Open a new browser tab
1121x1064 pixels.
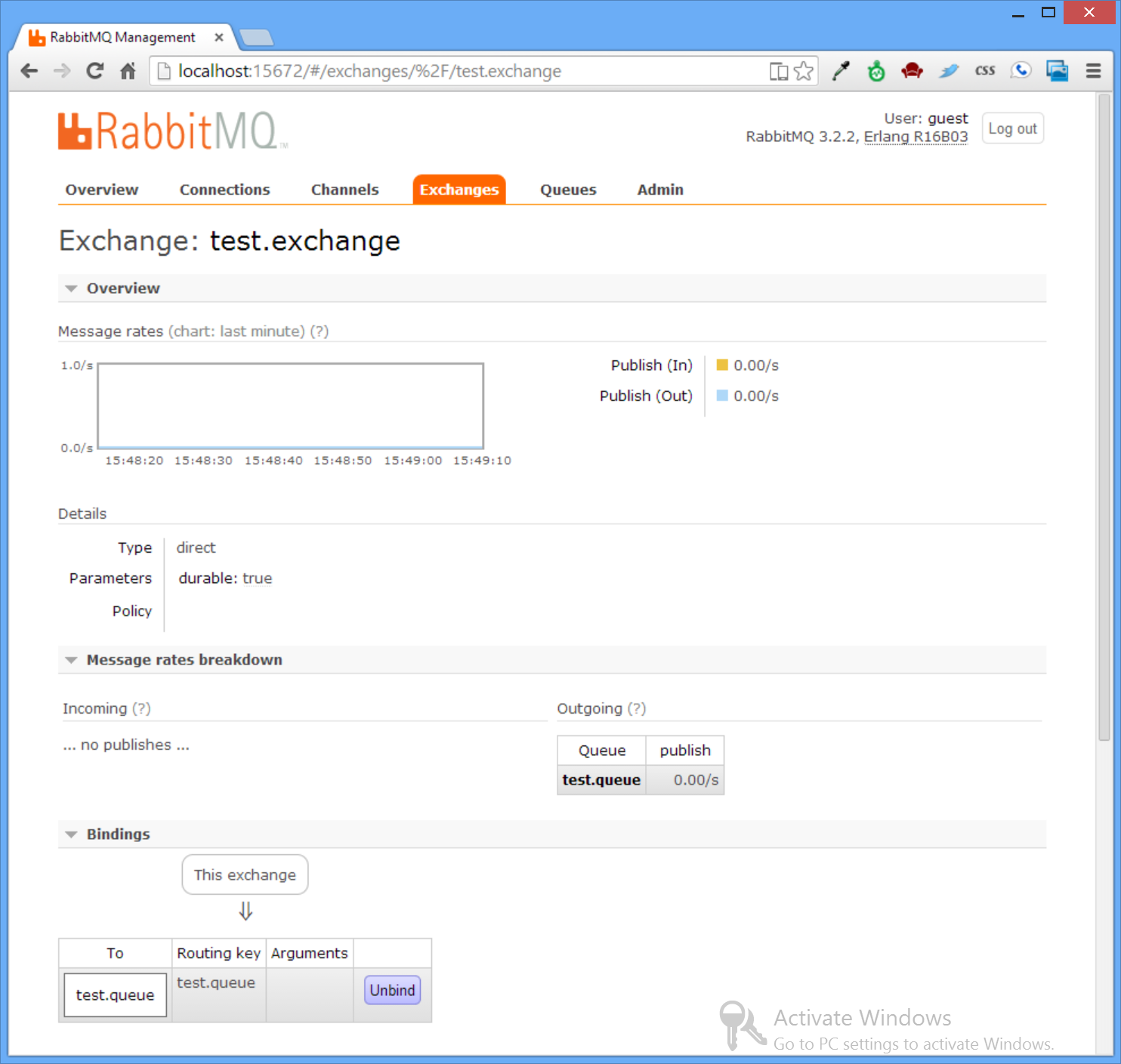point(256,37)
